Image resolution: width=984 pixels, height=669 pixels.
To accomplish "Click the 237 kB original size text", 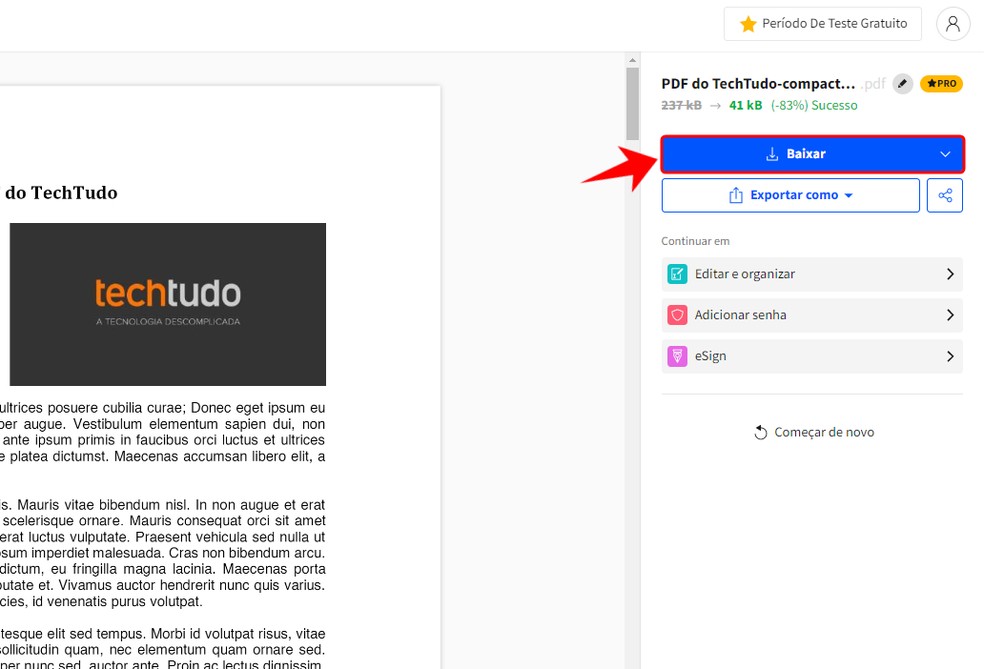I will 681,105.
